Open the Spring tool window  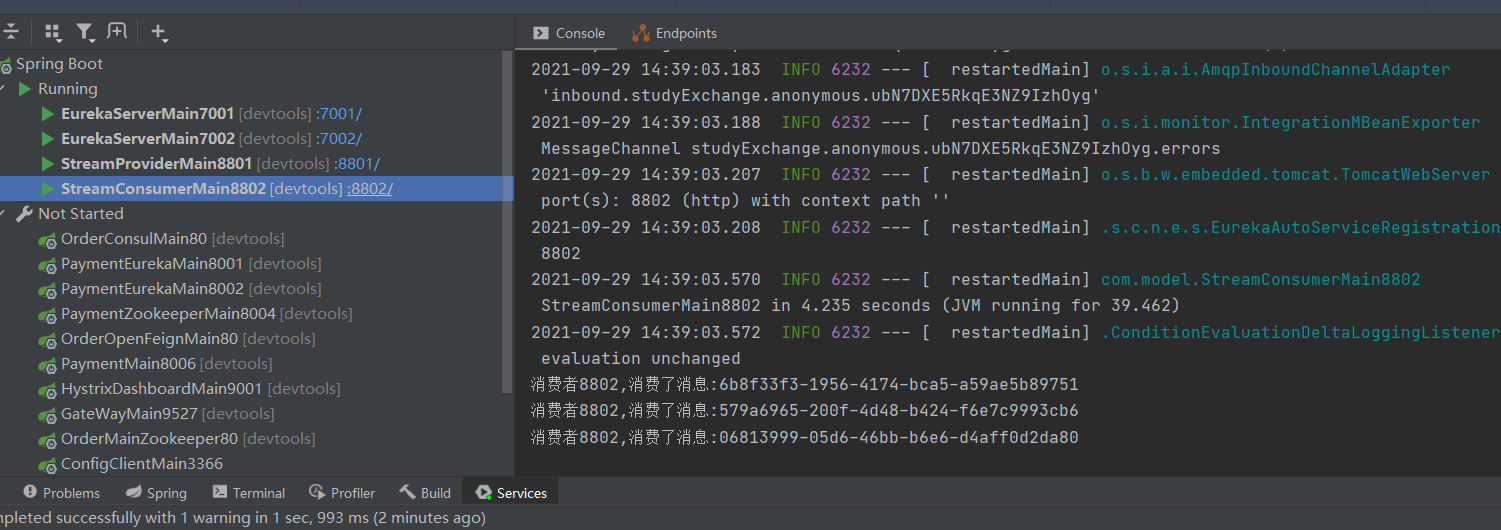[x=156, y=493]
